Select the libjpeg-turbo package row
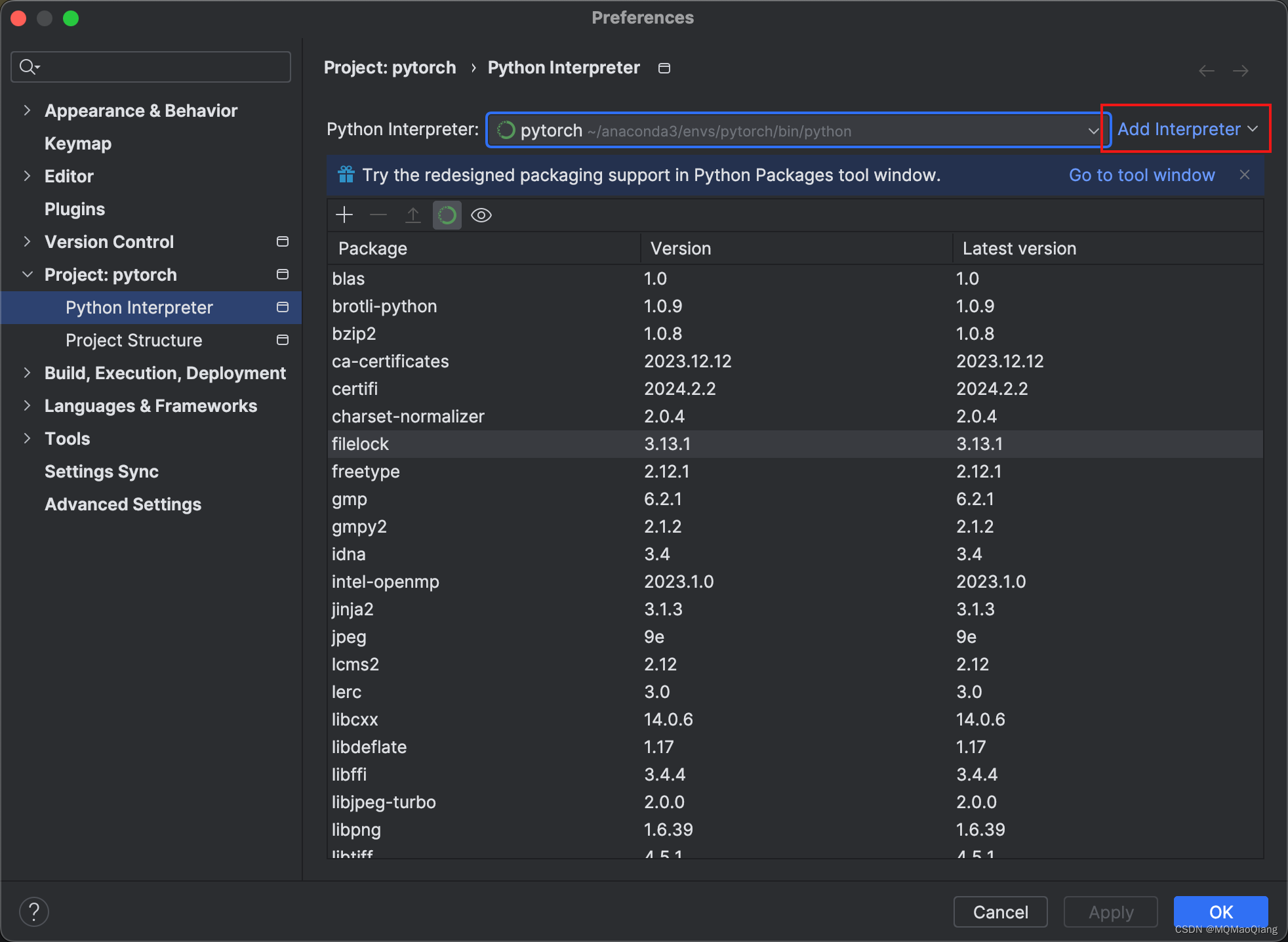The width and height of the screenshot is (1288, 942). (x=795, y=802)
